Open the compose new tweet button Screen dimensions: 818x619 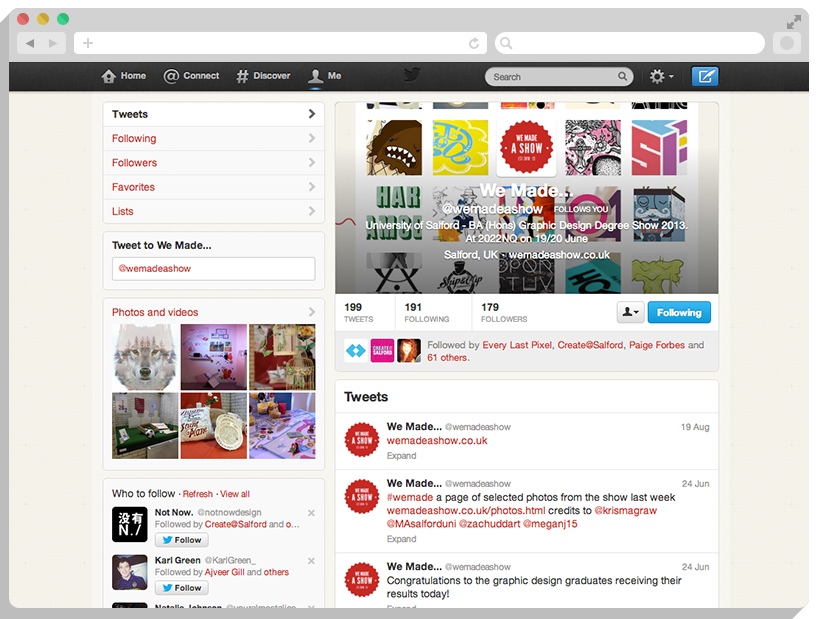(x=705, y=76)
